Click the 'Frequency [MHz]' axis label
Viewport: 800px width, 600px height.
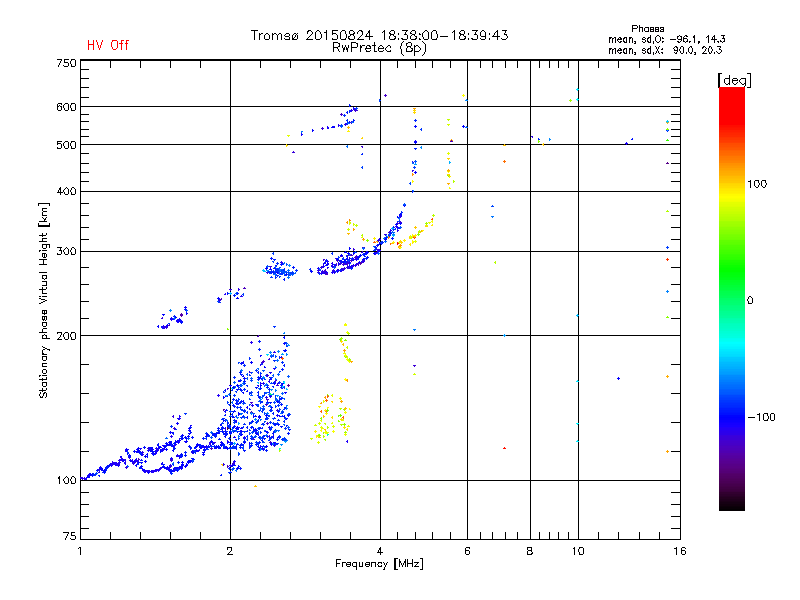coord(379,564)
